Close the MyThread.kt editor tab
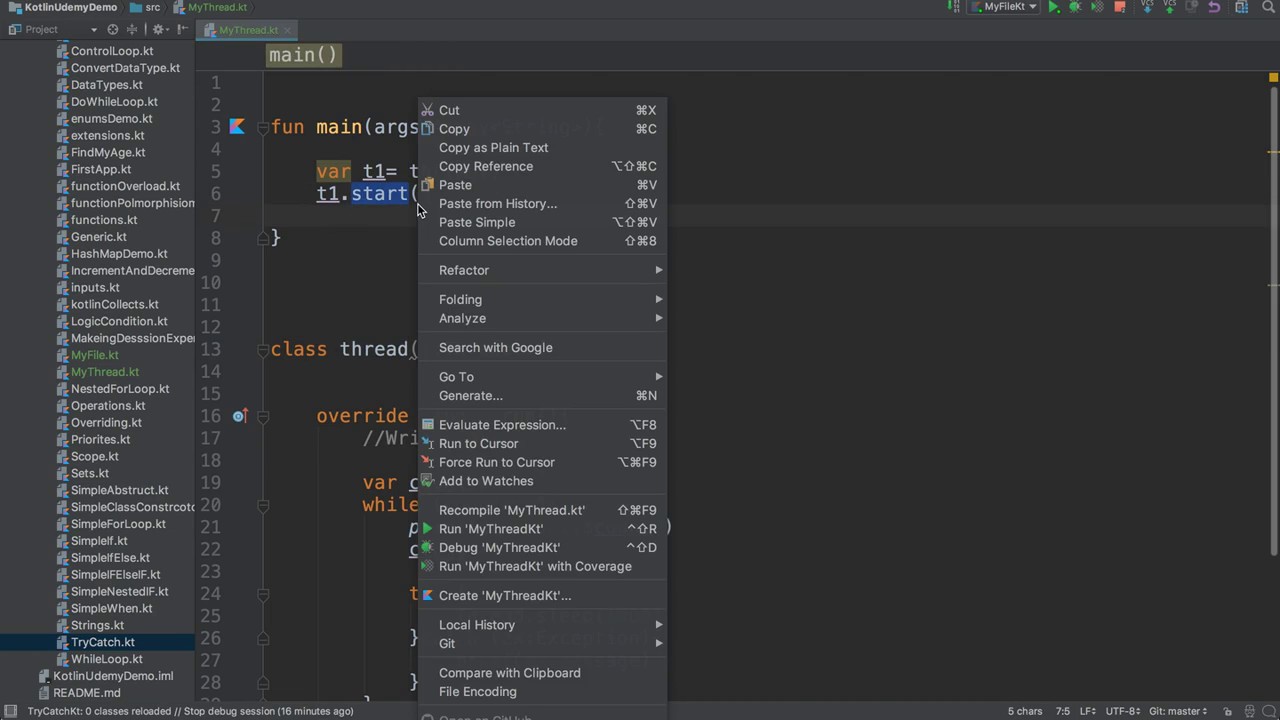1280x720 pixels. click(x=288, y=31)
